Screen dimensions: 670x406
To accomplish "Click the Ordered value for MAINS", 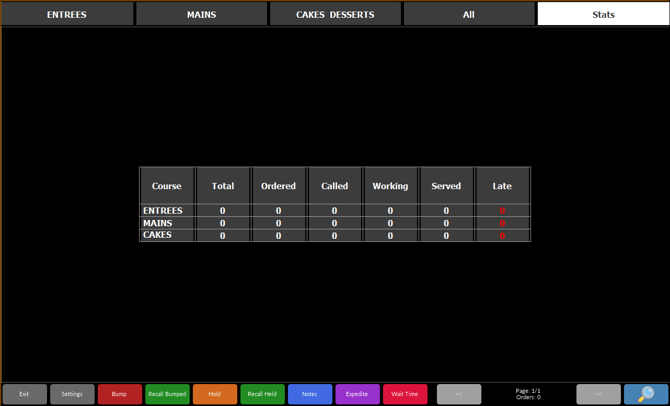I will 279,223.
